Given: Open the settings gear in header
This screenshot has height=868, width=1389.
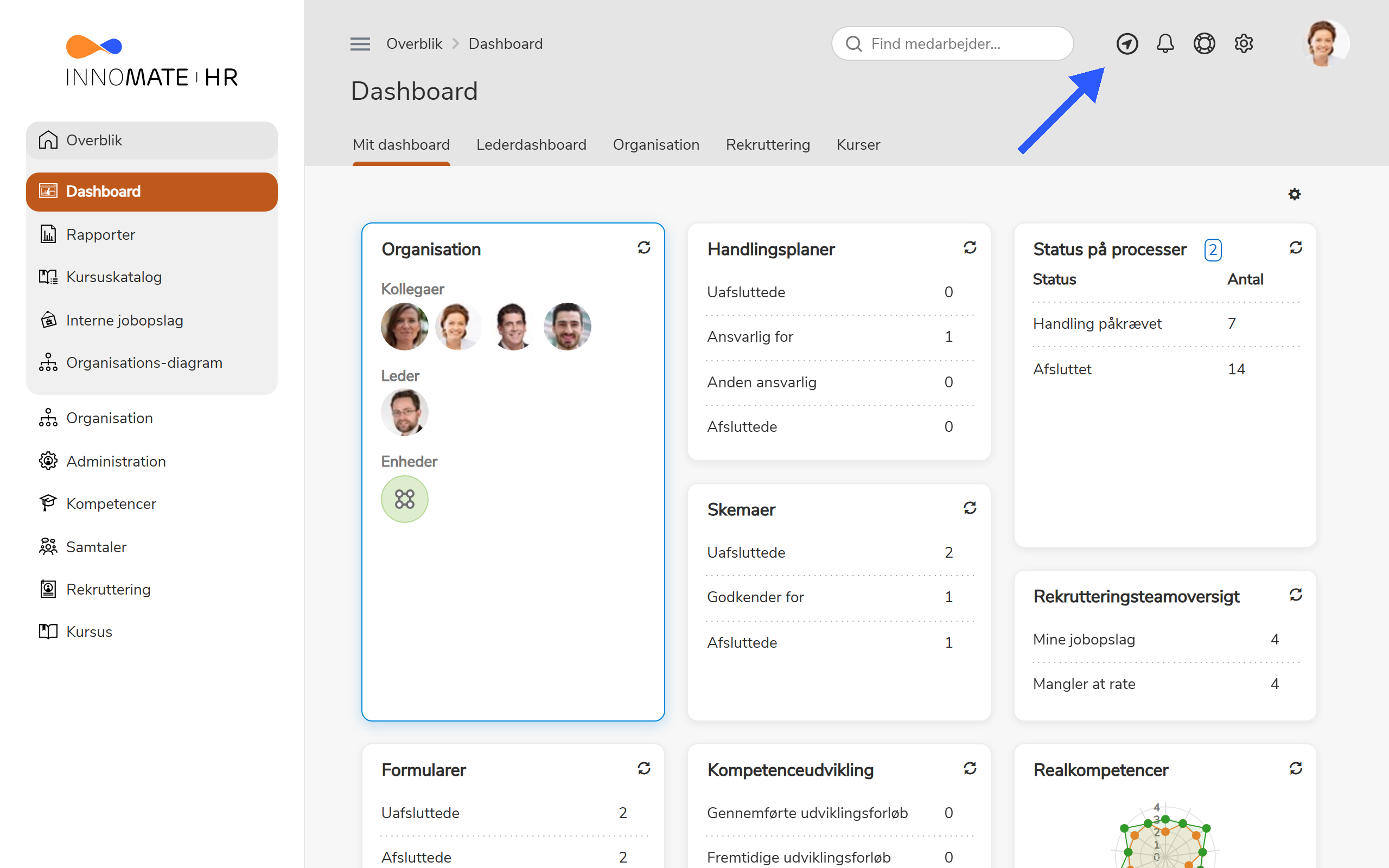Looking at the screenshot, I should click(1243, 43).
